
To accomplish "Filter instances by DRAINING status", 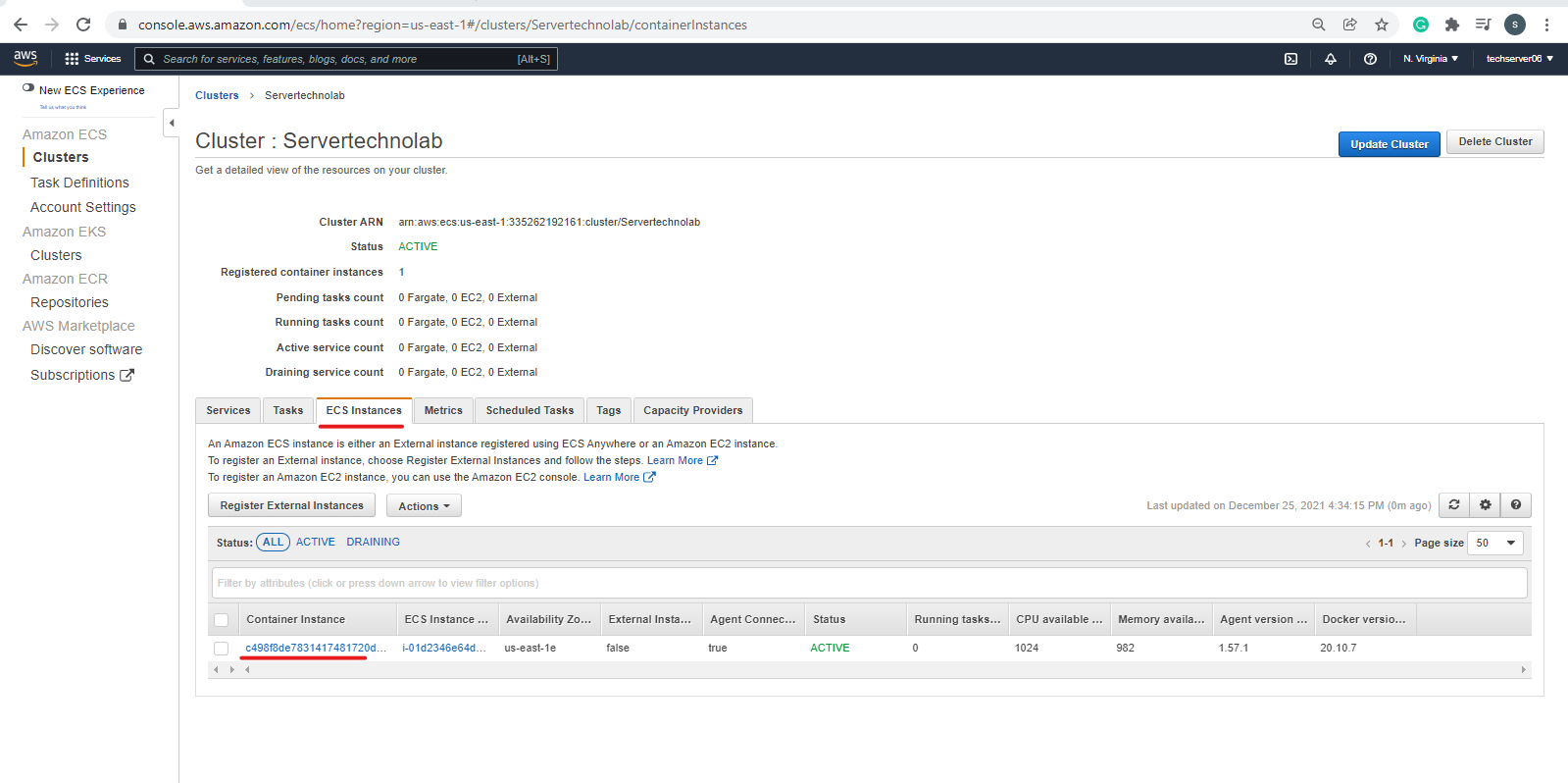I will [x=373, y=542].
